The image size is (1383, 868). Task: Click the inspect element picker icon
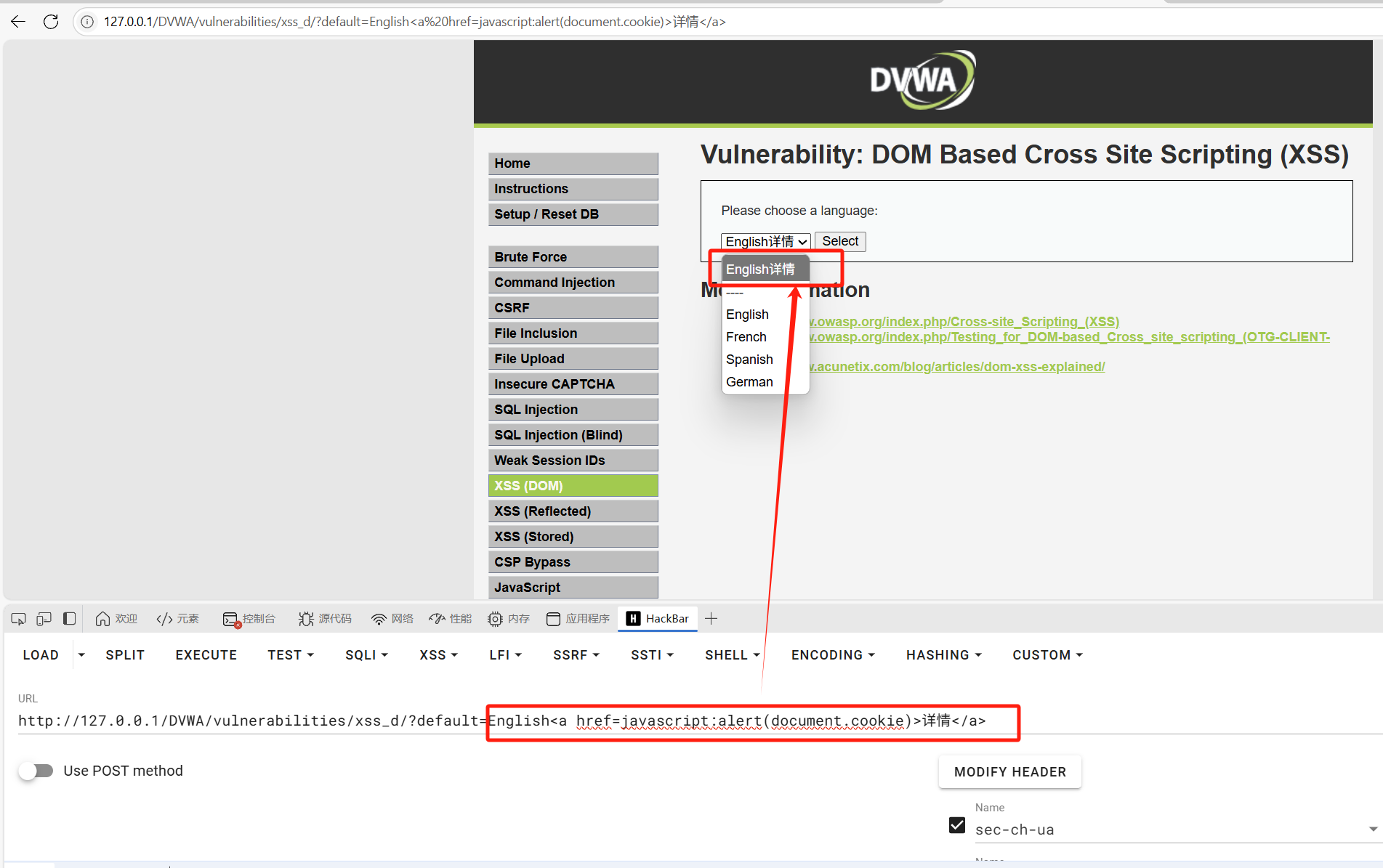19,619
